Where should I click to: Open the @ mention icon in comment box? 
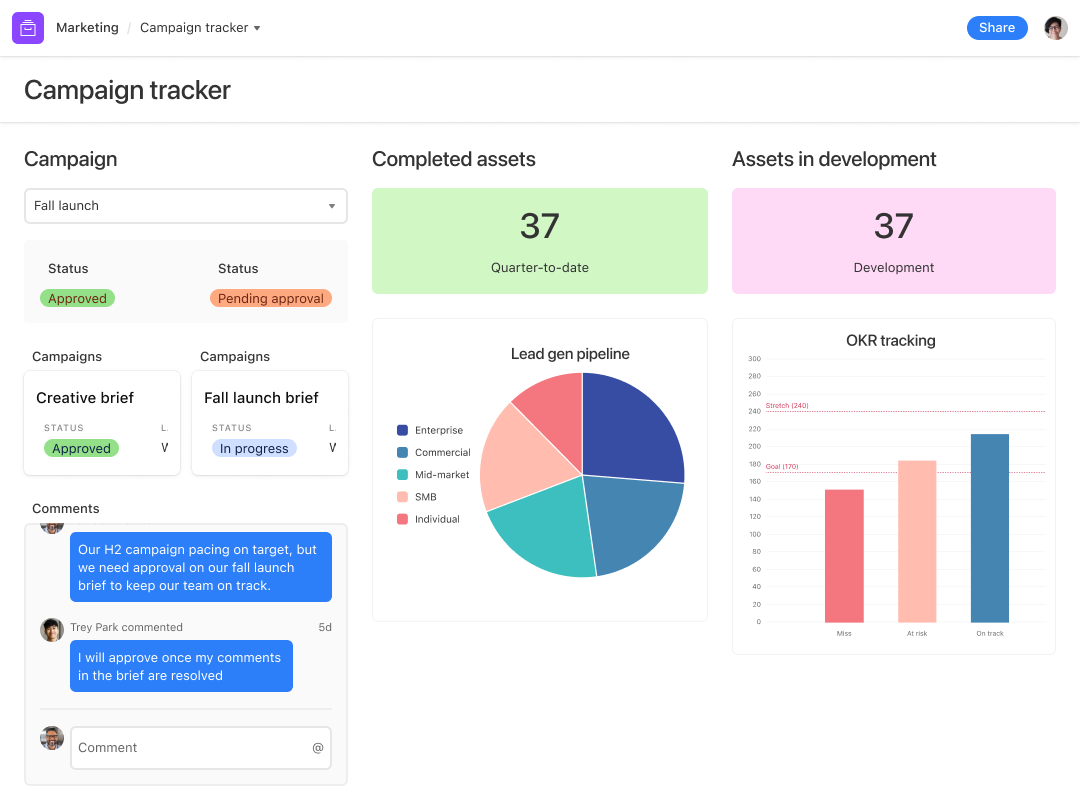point(318,747)
